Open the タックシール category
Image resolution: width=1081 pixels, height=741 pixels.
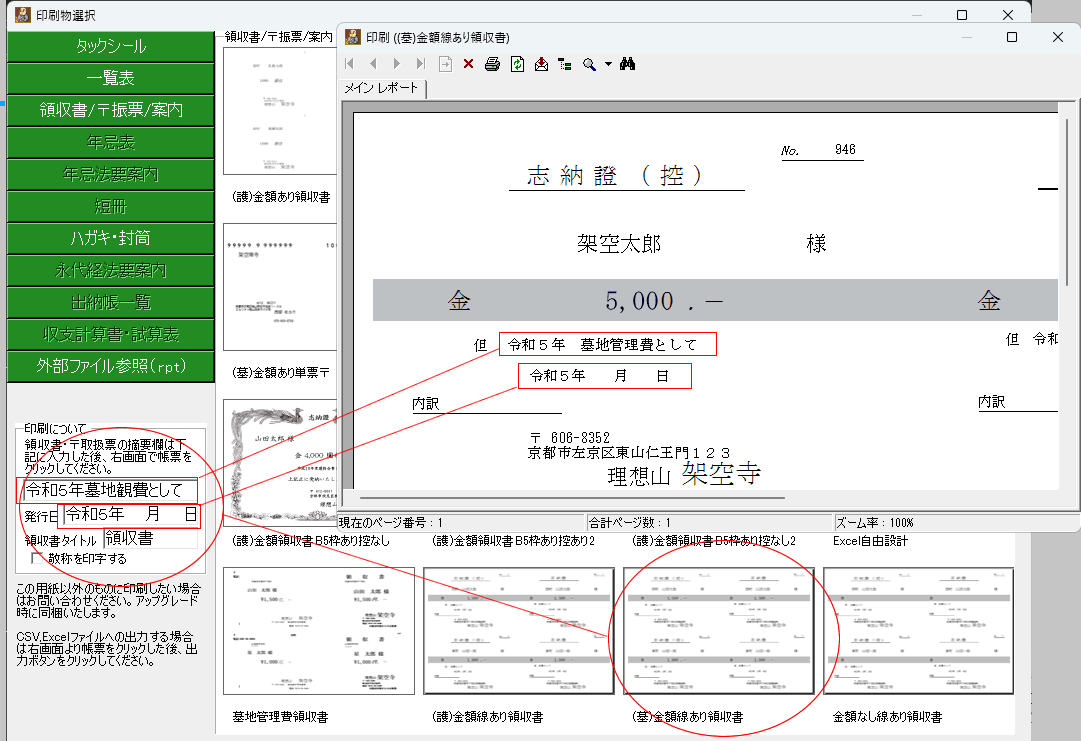point(111,46)
